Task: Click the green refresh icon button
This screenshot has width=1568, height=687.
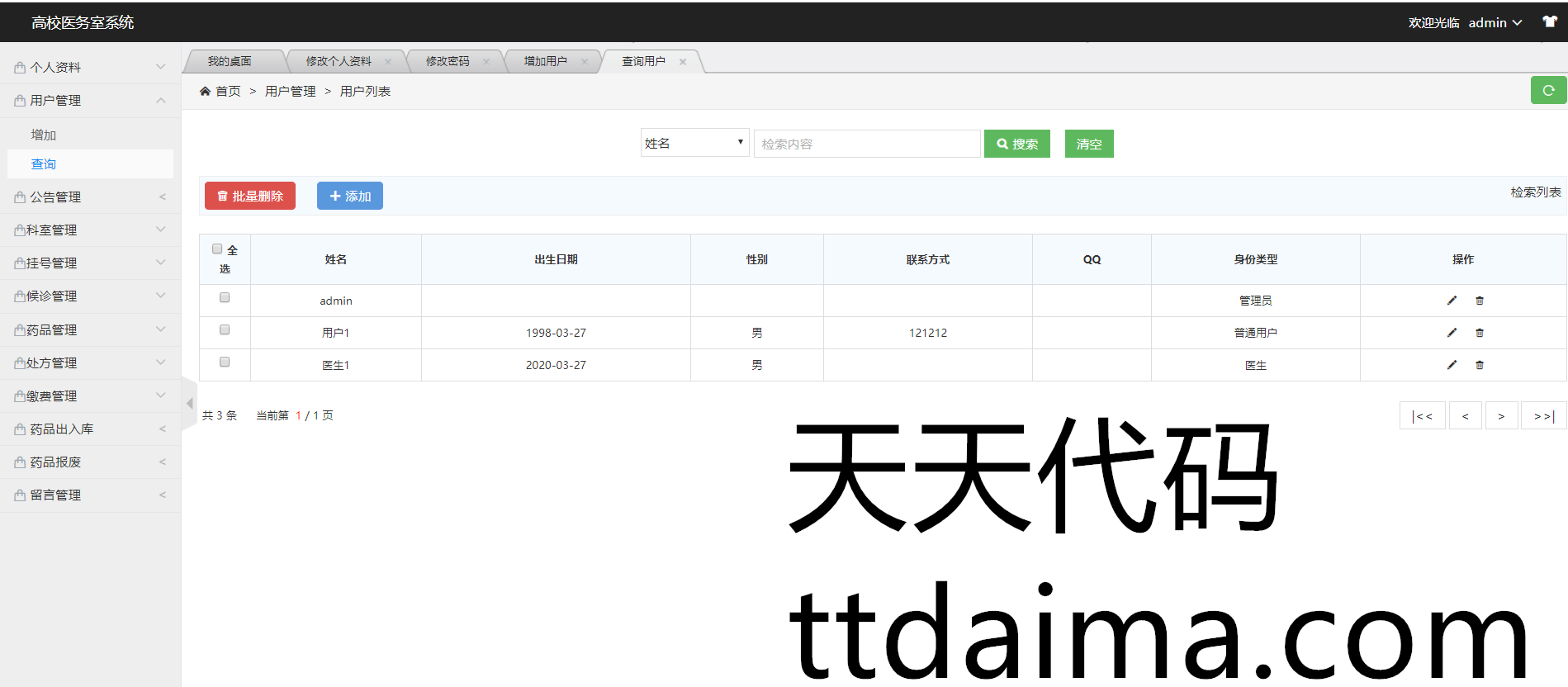Action: (x=1548, y=90)
